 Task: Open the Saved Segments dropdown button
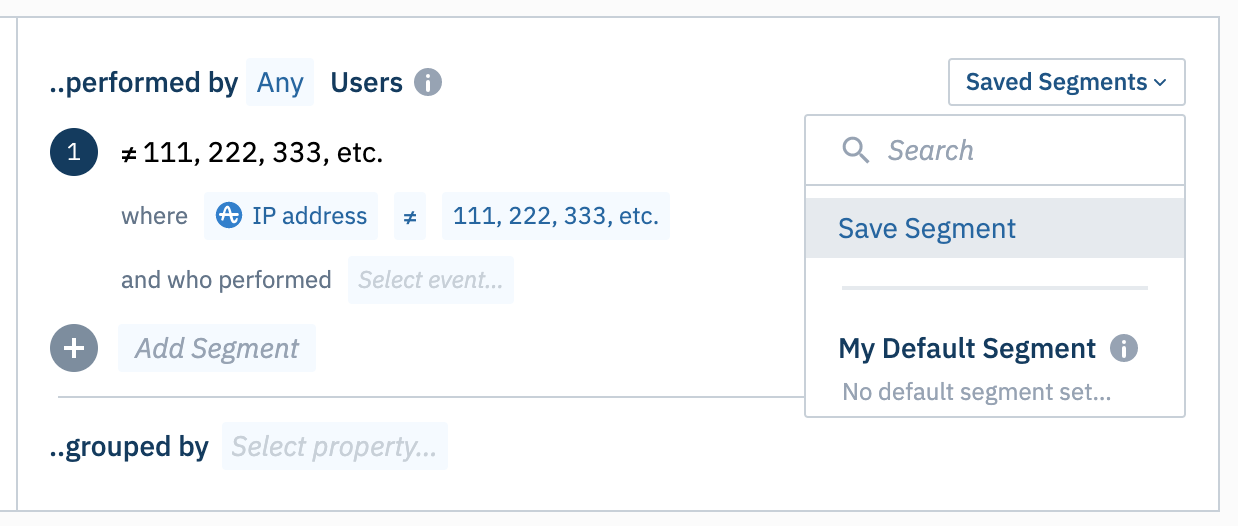(1065, 82)
